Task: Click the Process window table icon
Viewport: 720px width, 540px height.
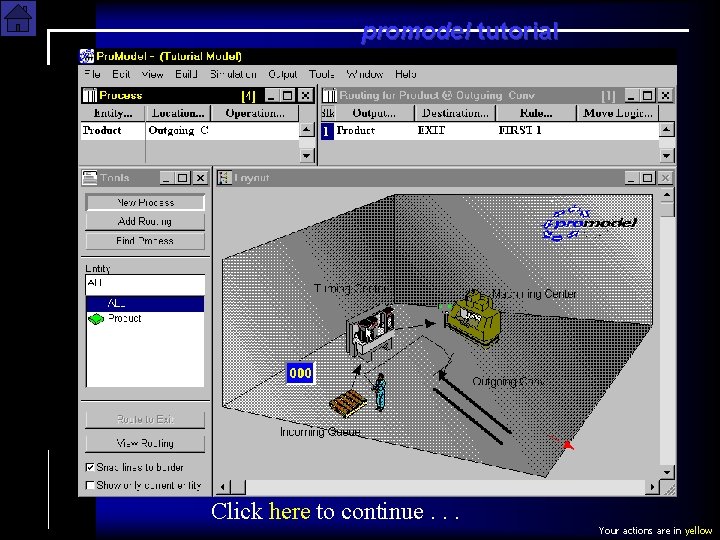Action: pos(90,96)
